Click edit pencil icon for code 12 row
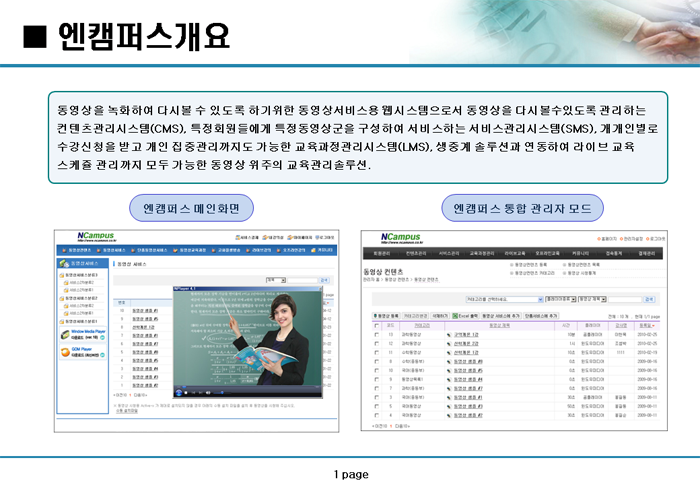 click(x=449, y=344)
